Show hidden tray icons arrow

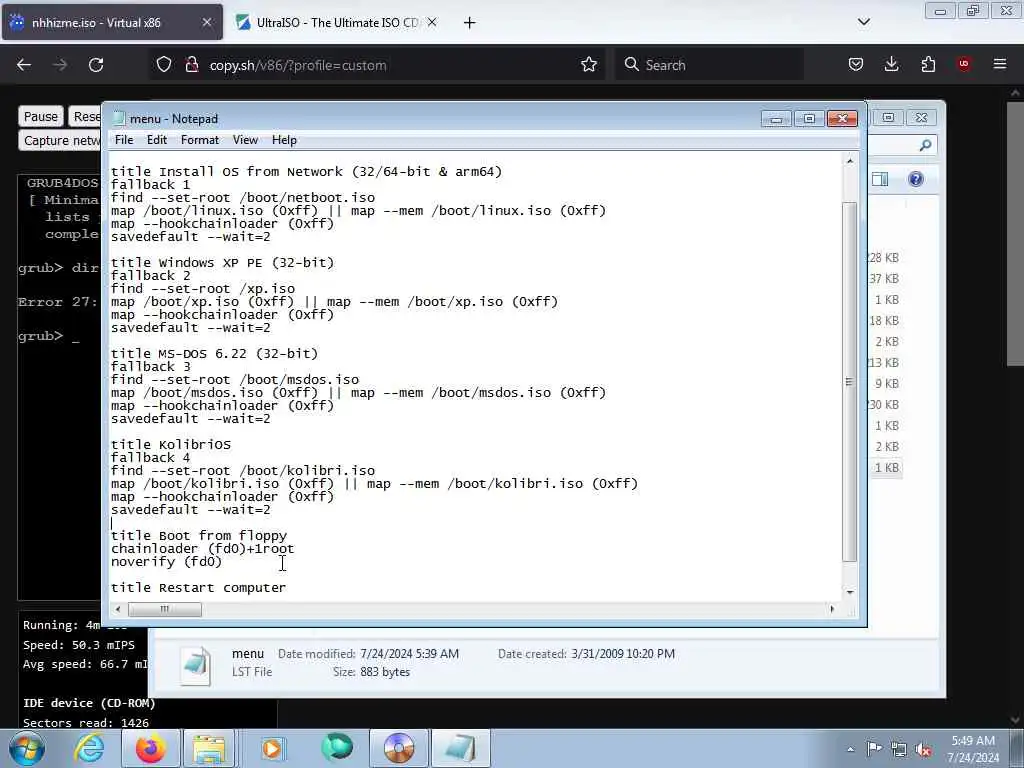[850, 749]
